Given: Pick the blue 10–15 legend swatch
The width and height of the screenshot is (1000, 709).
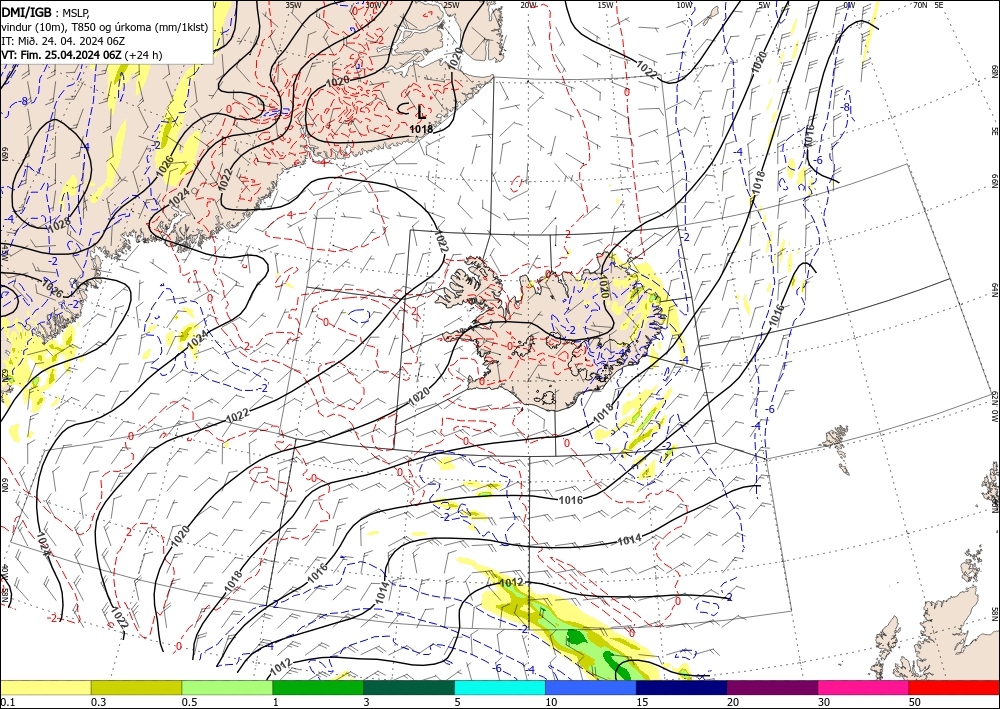Looking at the screenshot, I should coord(591,687).
